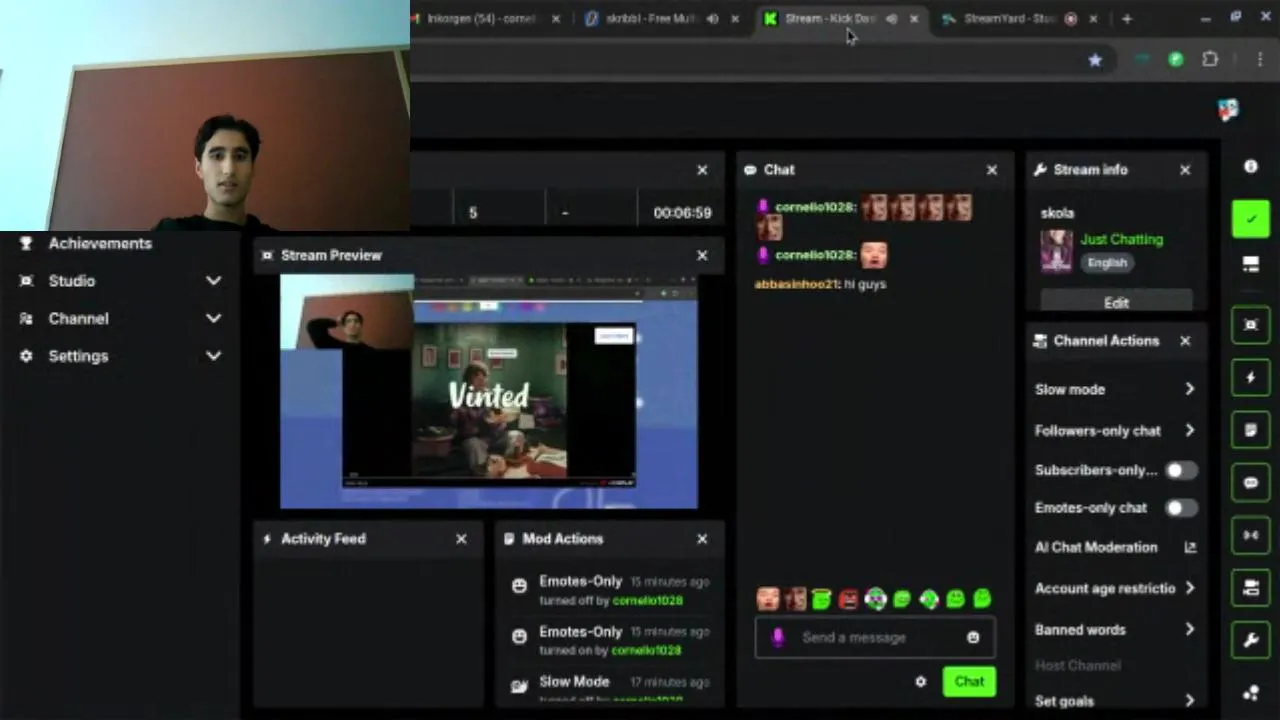Open Slow mode options arrow

point(1189,389)
